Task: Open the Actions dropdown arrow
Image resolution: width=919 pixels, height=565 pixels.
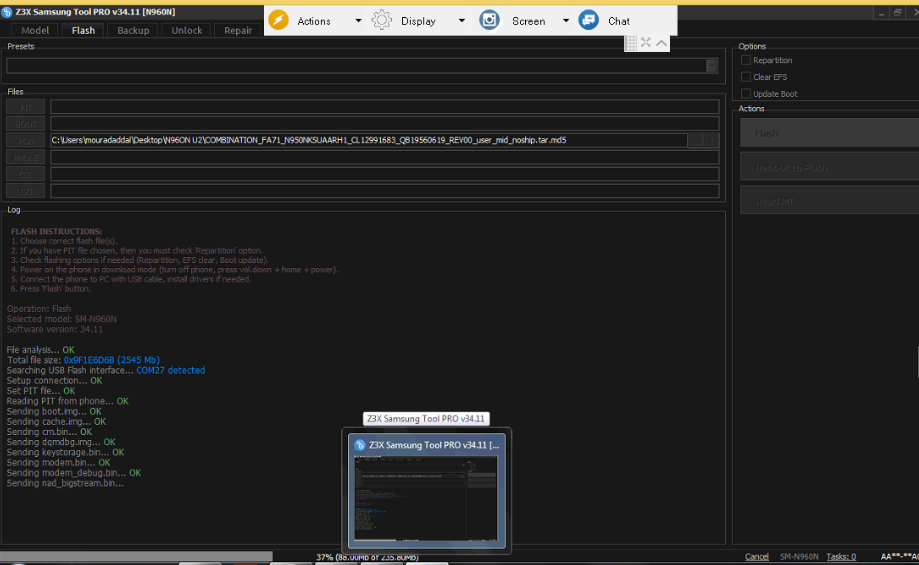Action: [358, 21]
